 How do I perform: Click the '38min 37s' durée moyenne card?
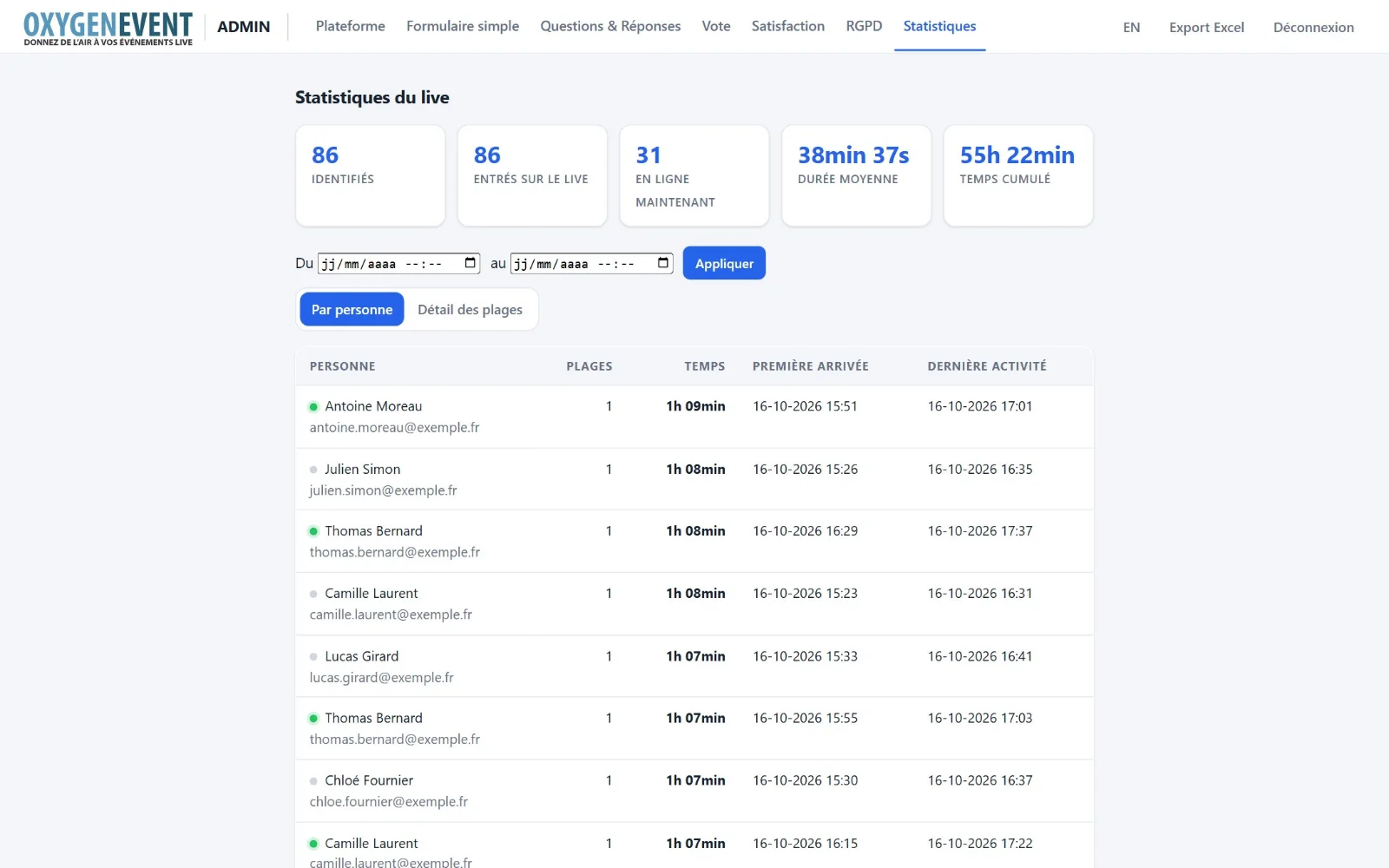click(x=856, y=175)
